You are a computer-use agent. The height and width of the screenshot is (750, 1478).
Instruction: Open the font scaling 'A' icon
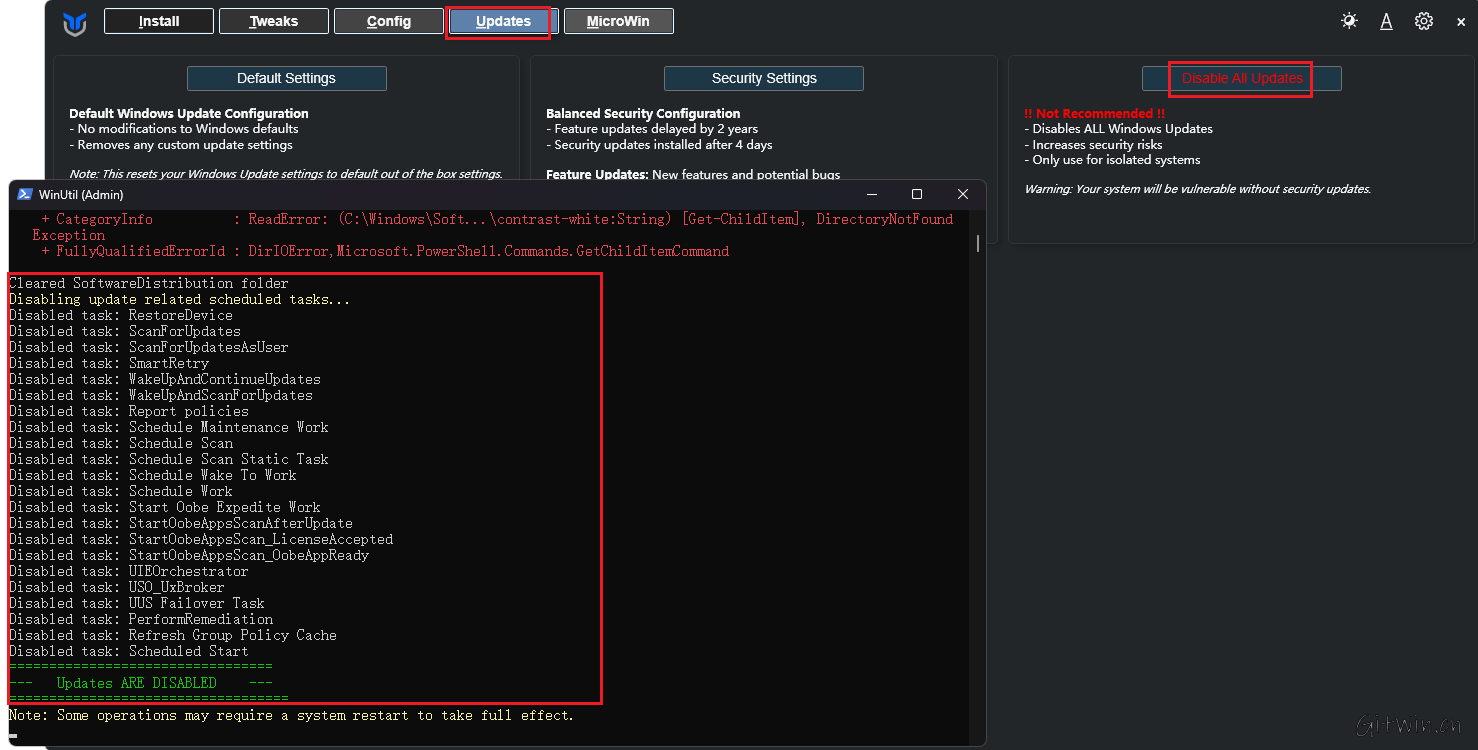(1386, 21)
